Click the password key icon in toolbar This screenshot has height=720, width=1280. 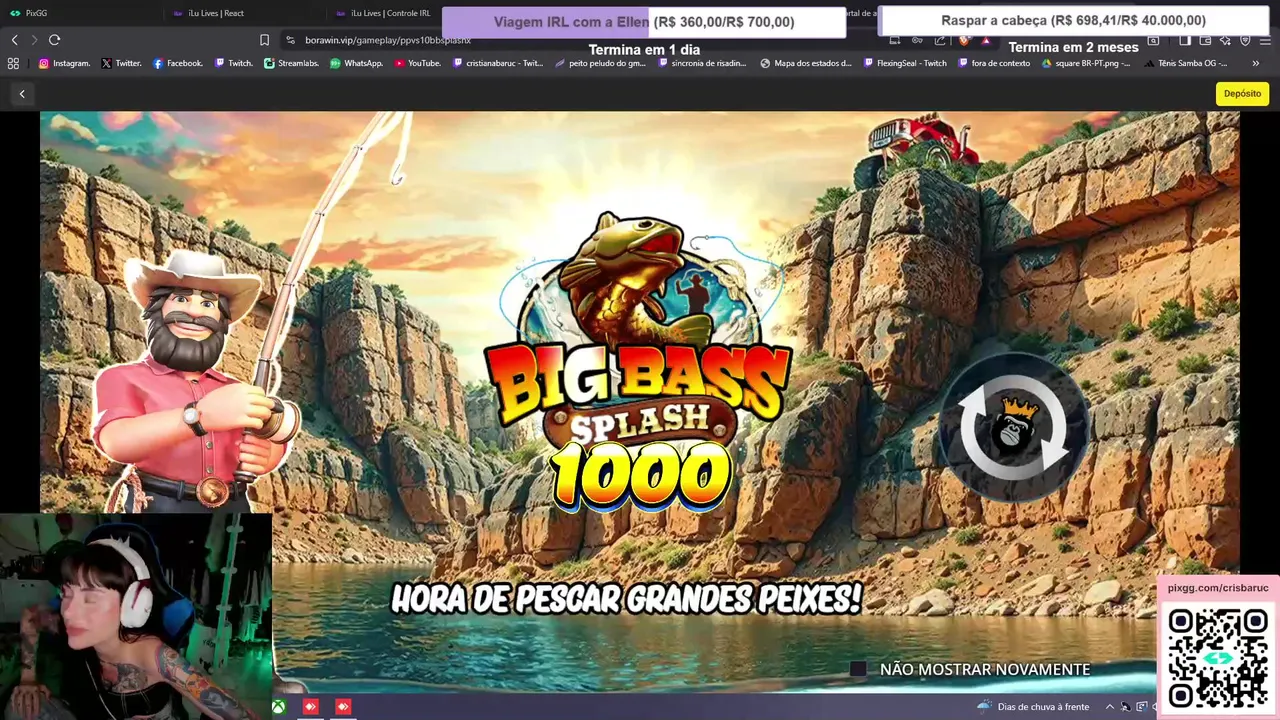(917, 40)
